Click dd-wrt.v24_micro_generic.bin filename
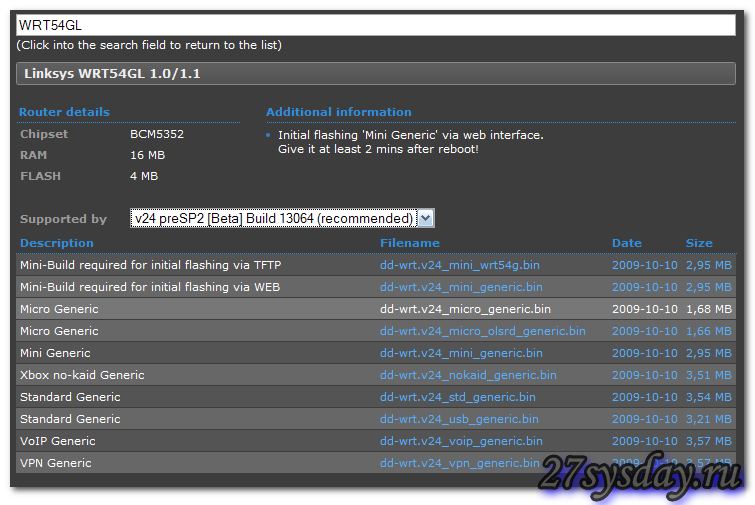755x505 pixels. [465, 309]
